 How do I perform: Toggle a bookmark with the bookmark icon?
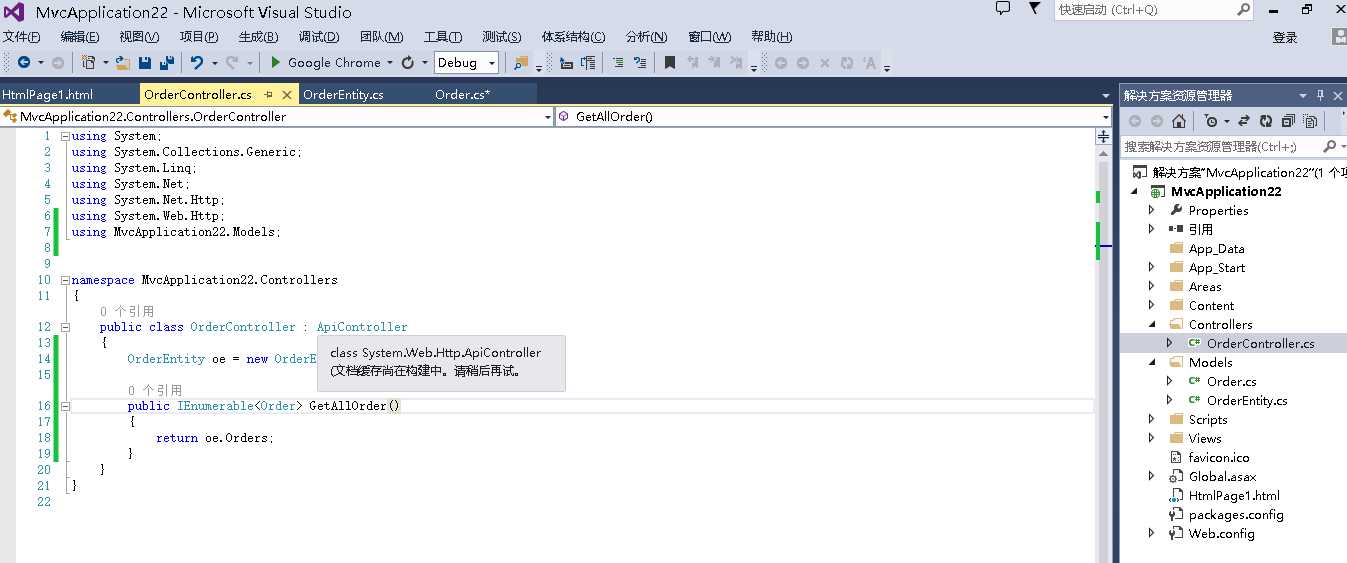670,62
